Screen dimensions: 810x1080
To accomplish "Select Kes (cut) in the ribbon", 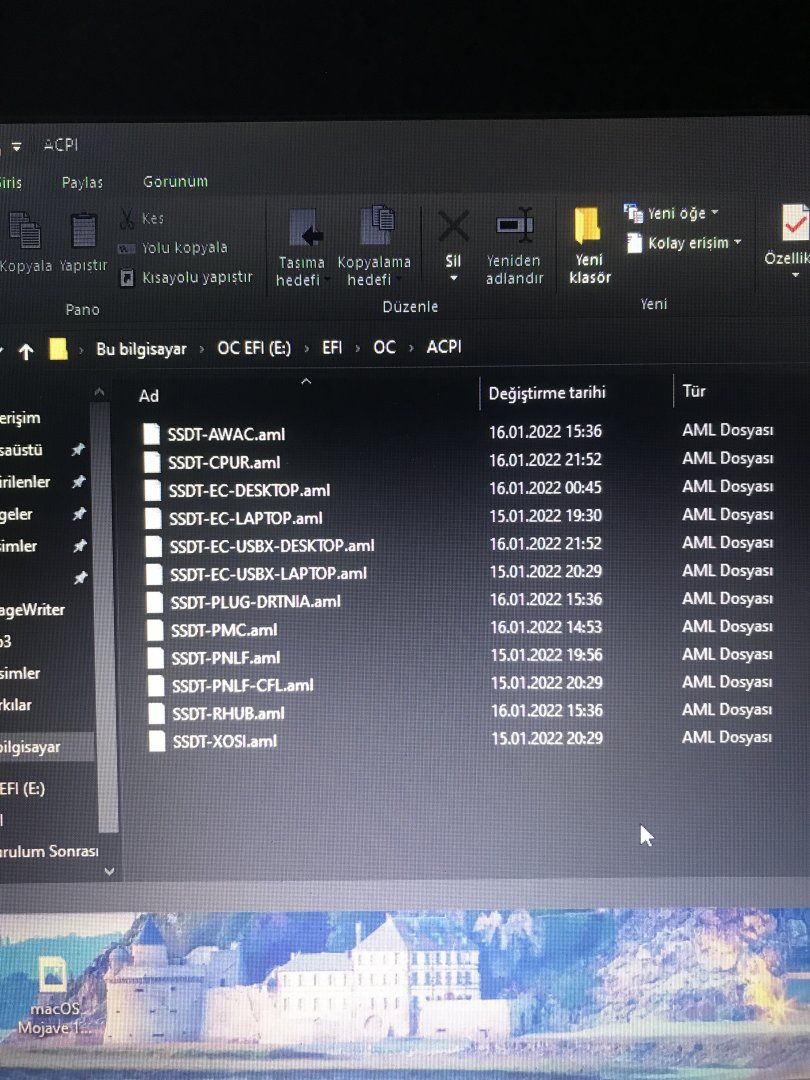I will 142,218.
